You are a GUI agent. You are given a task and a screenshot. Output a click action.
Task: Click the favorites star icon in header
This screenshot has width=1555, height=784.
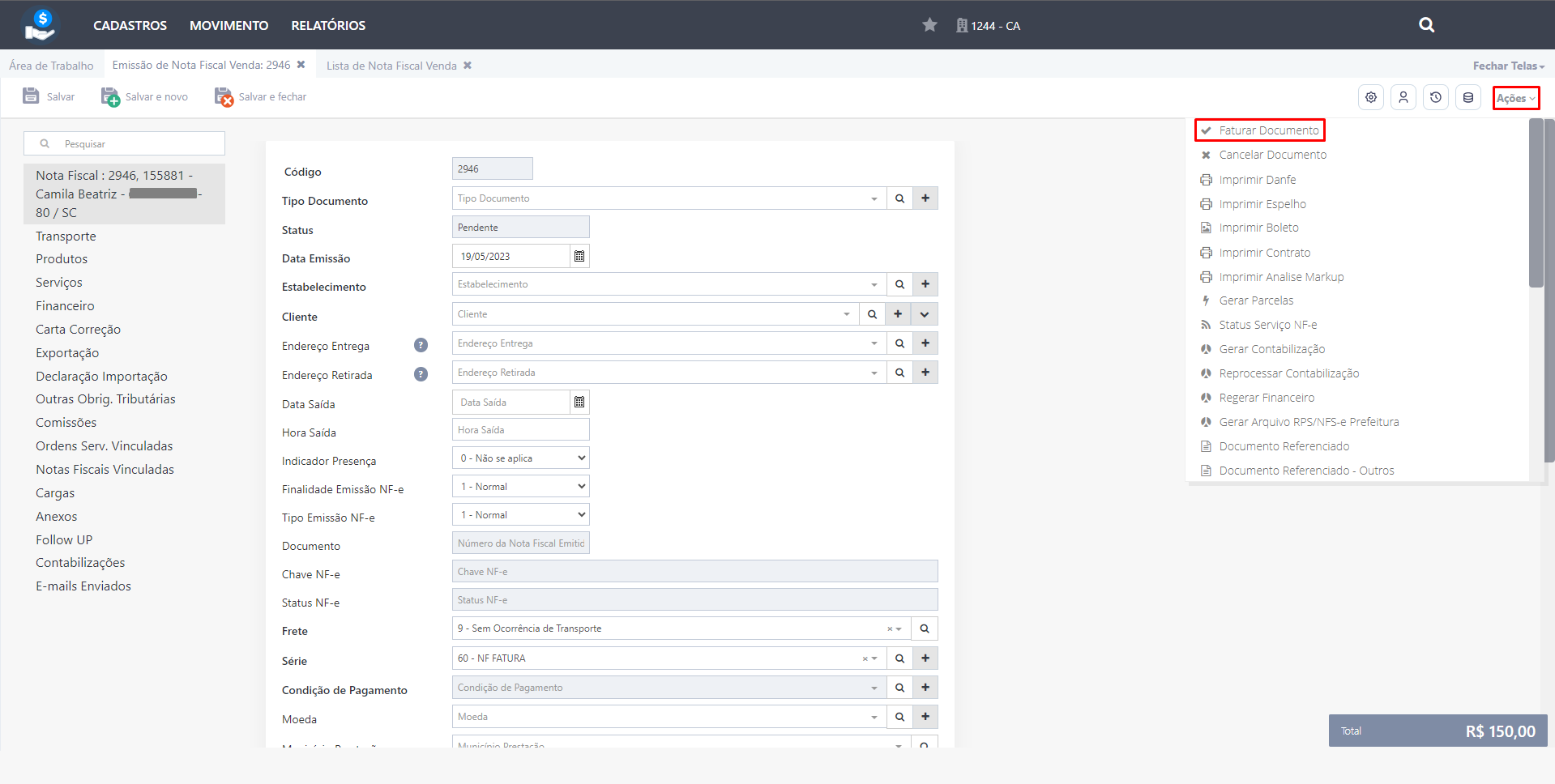point(929,25)
